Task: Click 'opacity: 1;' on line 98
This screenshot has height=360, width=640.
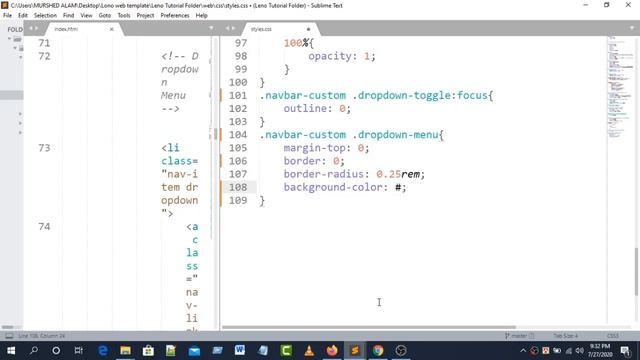Action: pos(342,56)
